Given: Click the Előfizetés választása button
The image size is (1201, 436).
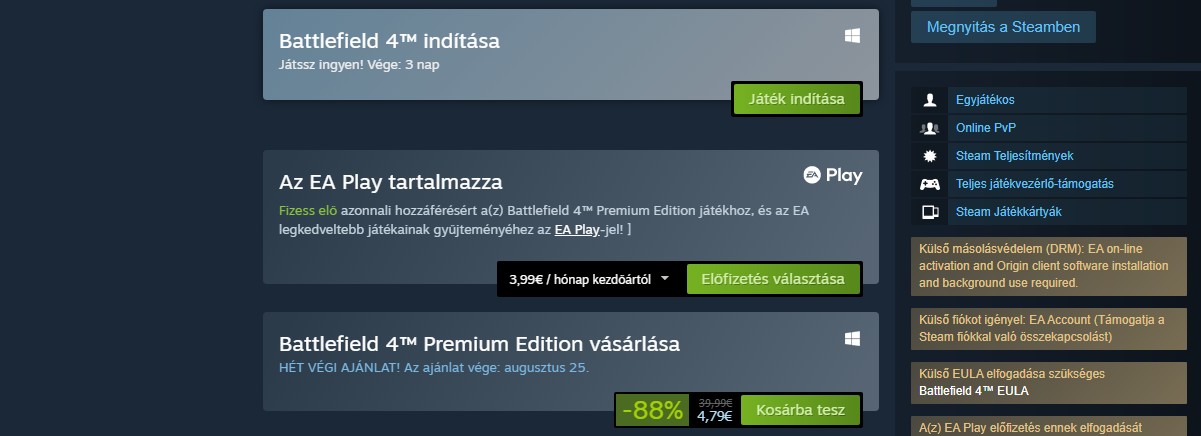Looking at the screenshot, I should click(773, 279).
